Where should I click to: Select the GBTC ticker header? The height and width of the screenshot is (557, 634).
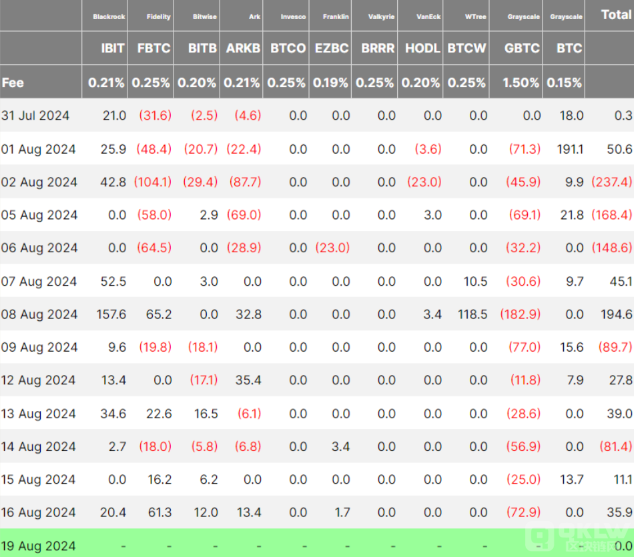click(x=523, y=47)
